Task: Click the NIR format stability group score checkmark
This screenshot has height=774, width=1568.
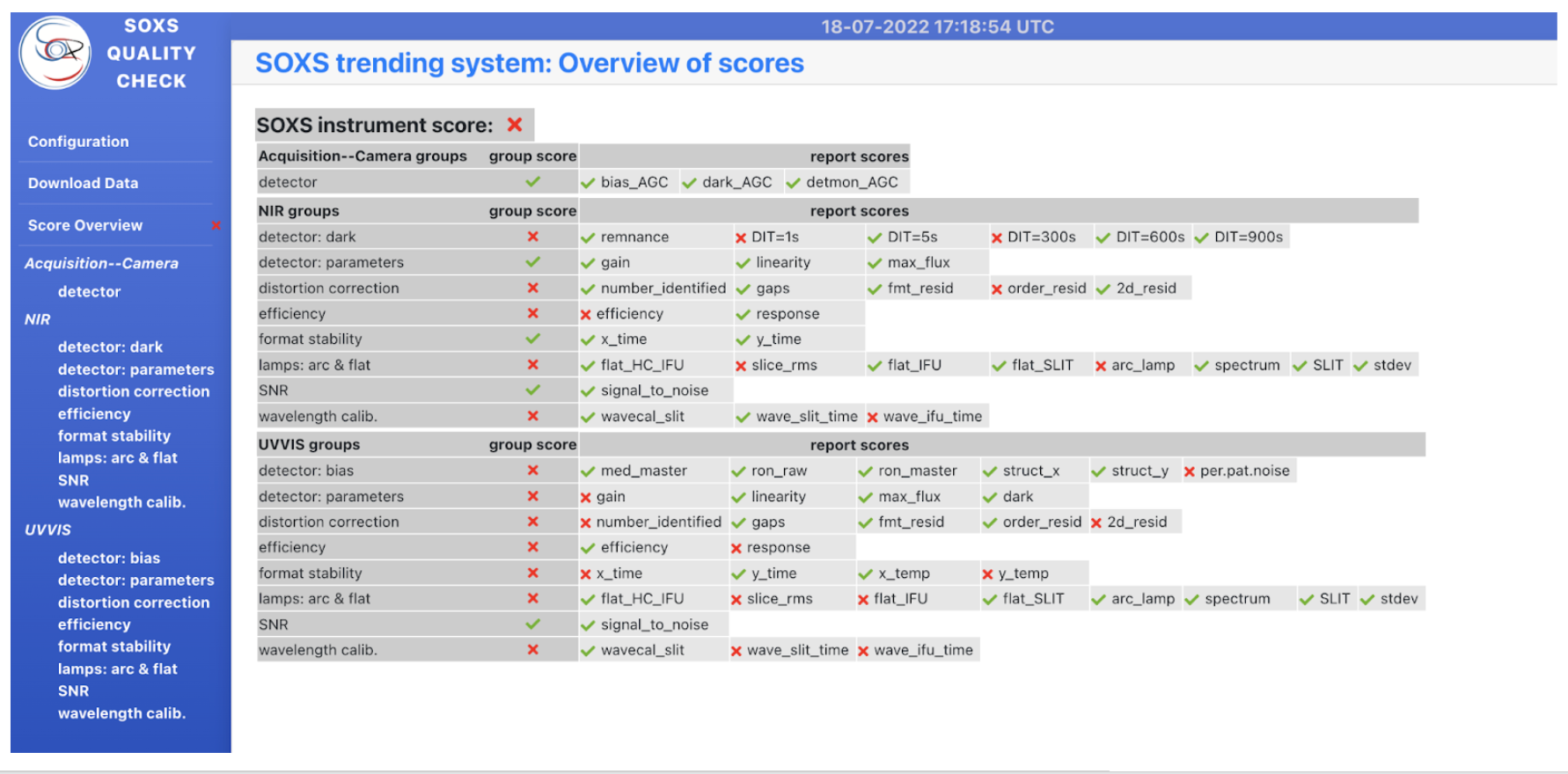Action: pos(532,339)
